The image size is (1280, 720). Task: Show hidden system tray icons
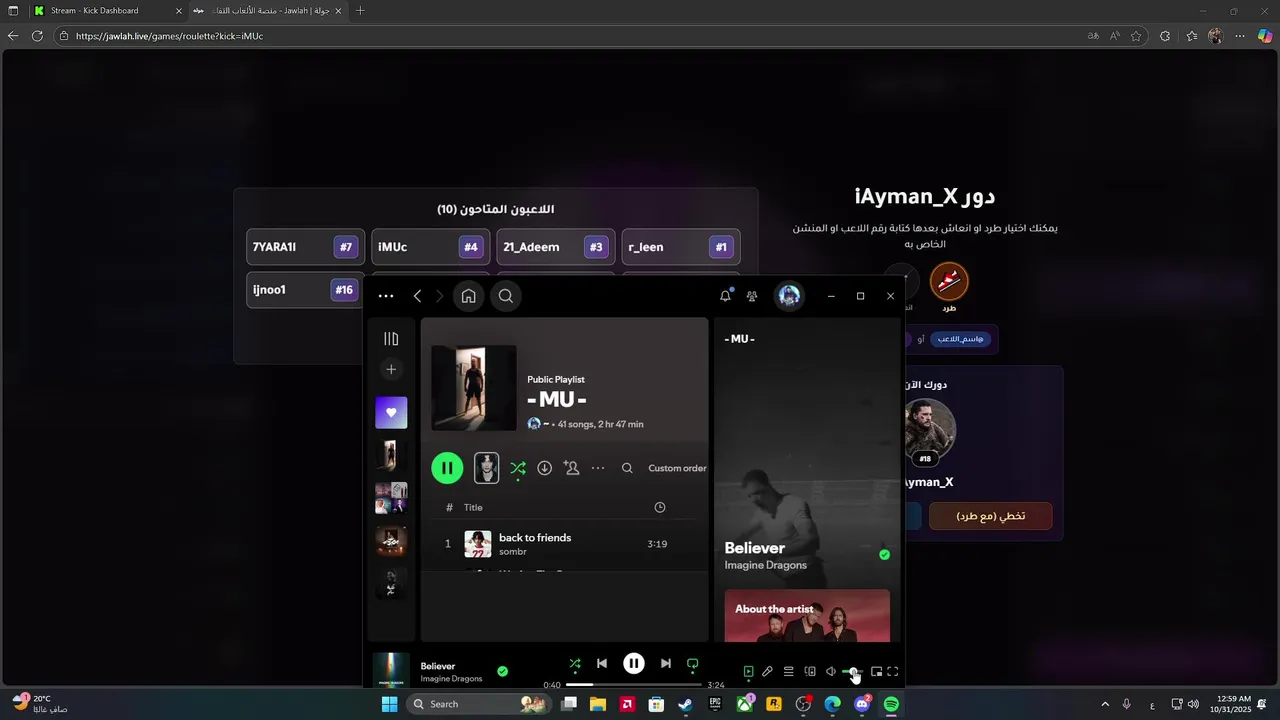(1105, 704)
